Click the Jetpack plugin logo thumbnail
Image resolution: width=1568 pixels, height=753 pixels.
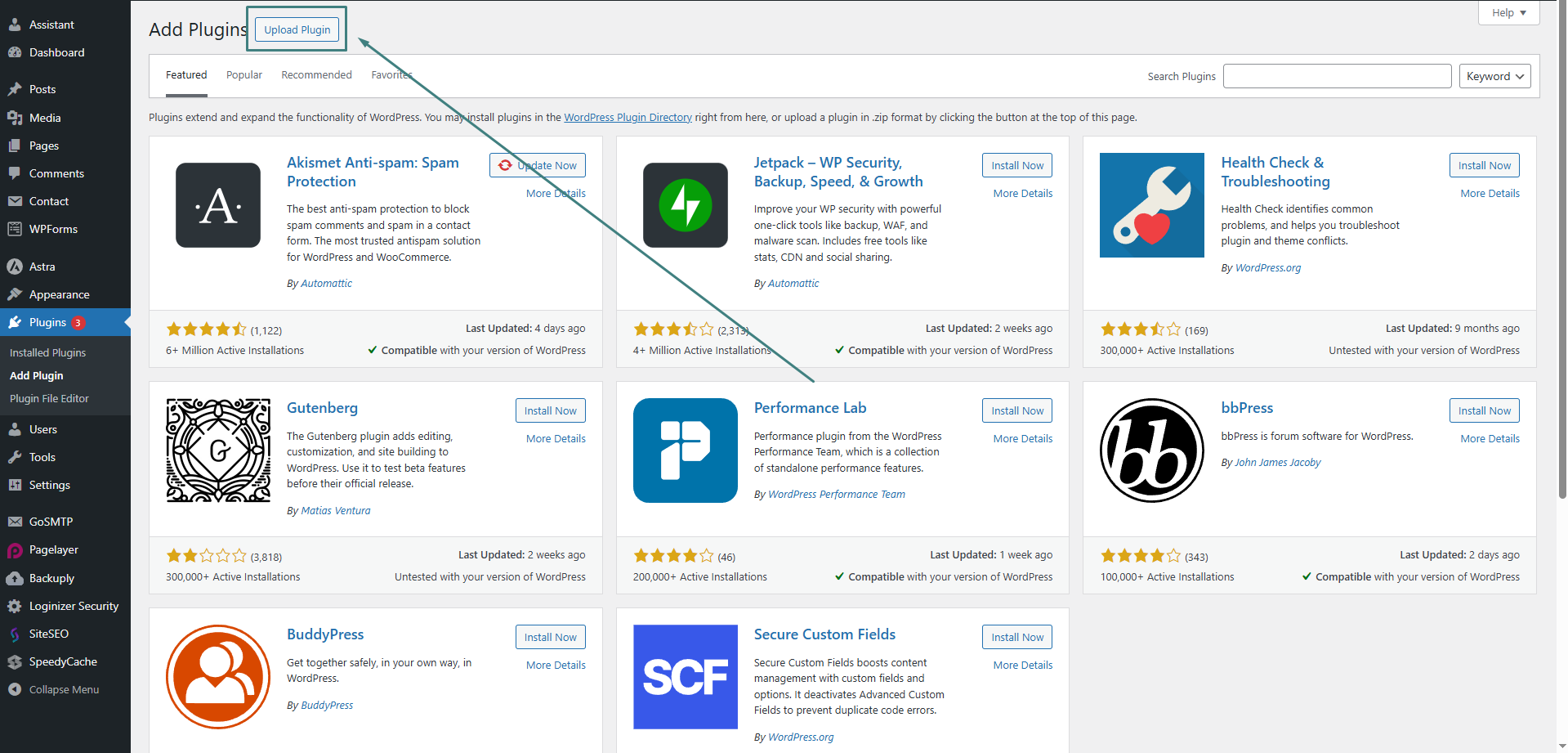pos(686,205)
